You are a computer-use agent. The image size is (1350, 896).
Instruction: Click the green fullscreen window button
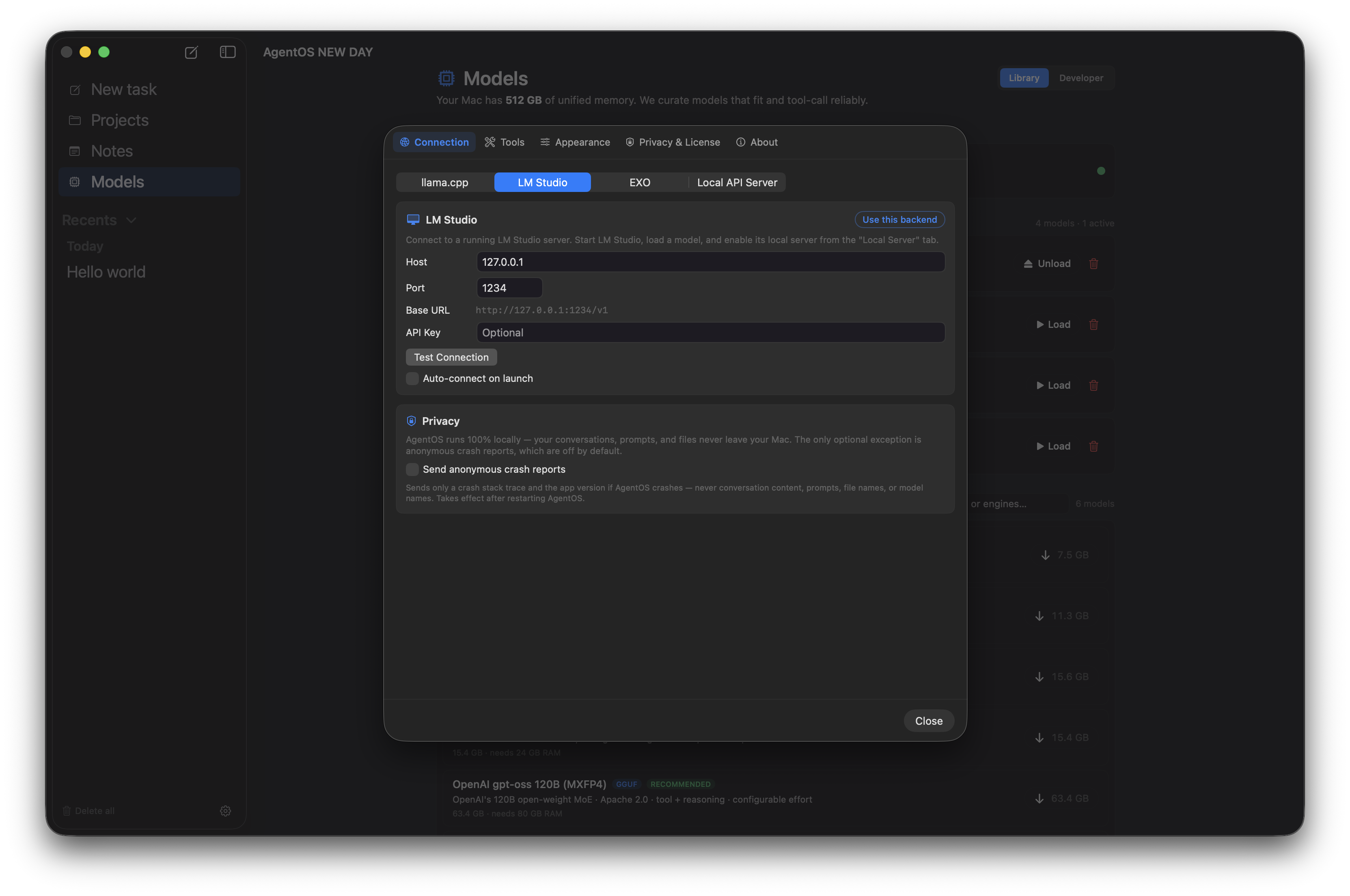coord(104,52)
